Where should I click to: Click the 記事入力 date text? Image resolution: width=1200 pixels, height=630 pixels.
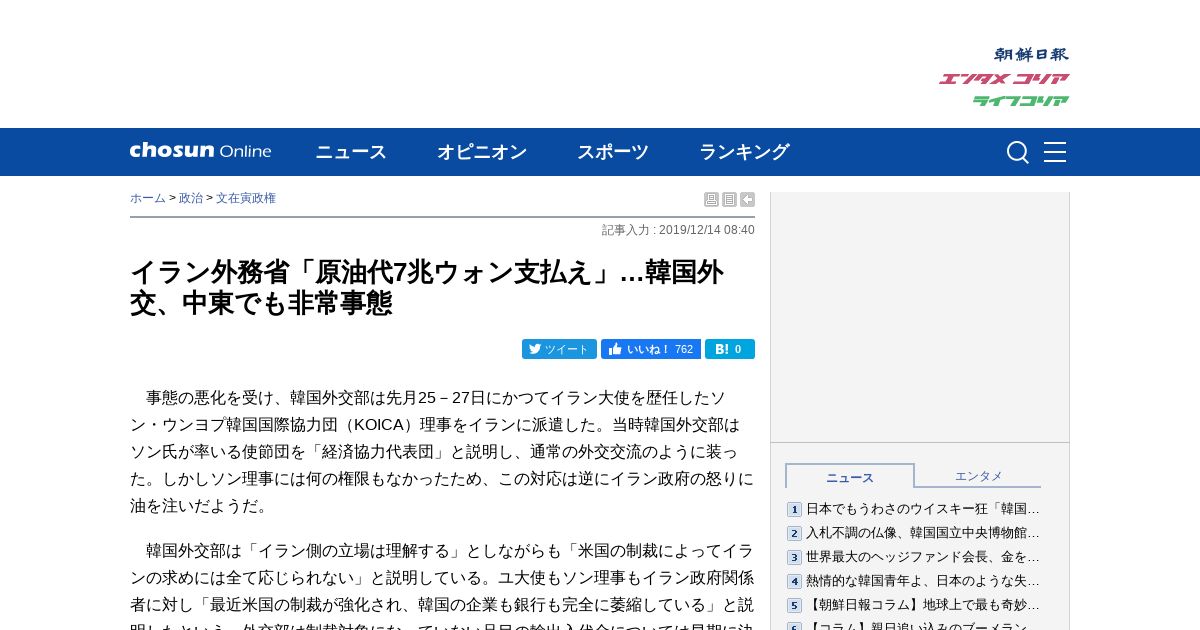click(678, 230)
